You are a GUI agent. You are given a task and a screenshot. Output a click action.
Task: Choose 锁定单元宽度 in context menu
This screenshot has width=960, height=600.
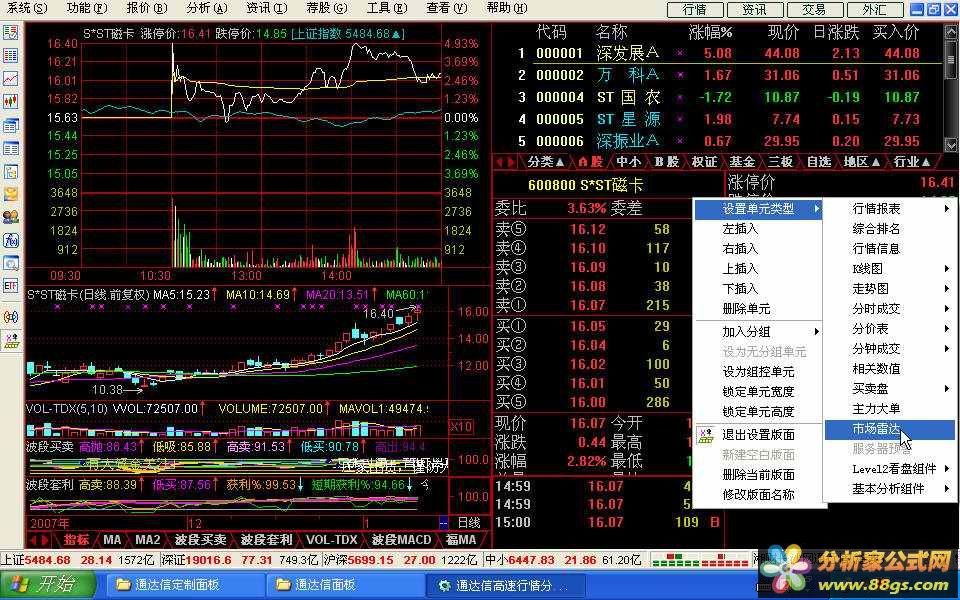(758, 391)
